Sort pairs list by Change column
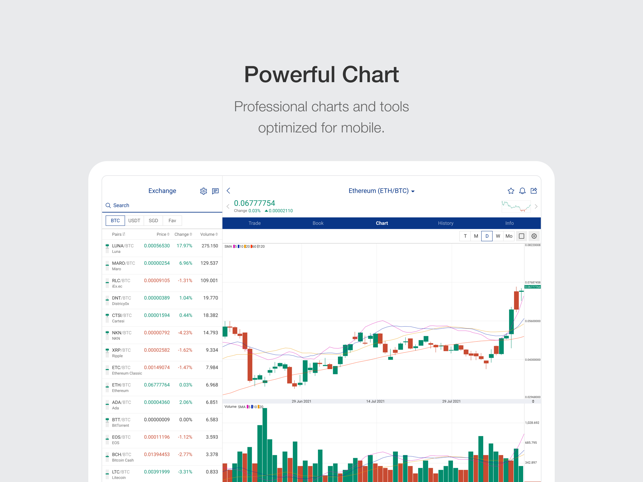This screenshot has height=482, width=643. tap(183, 234)
